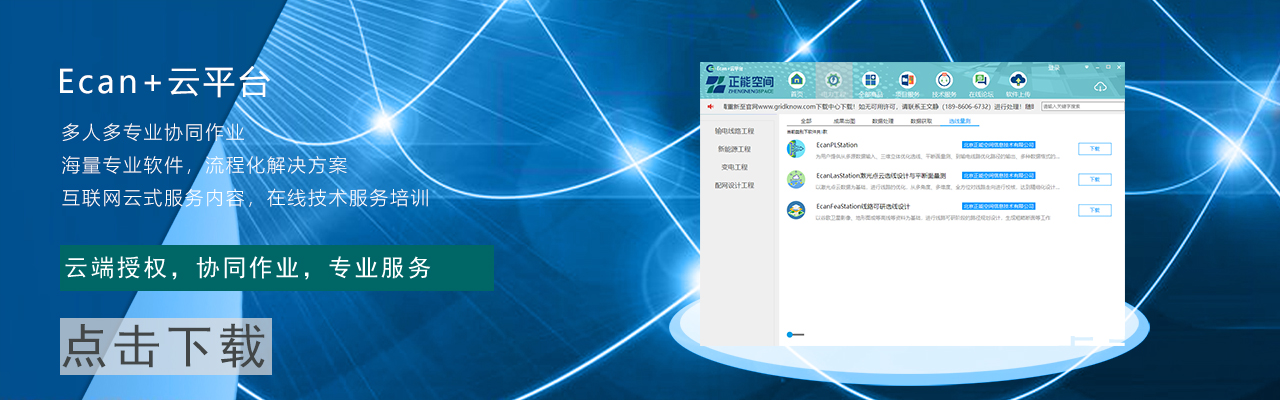
Task: Click the EcanPLStation product title
Action: (838, 145)
